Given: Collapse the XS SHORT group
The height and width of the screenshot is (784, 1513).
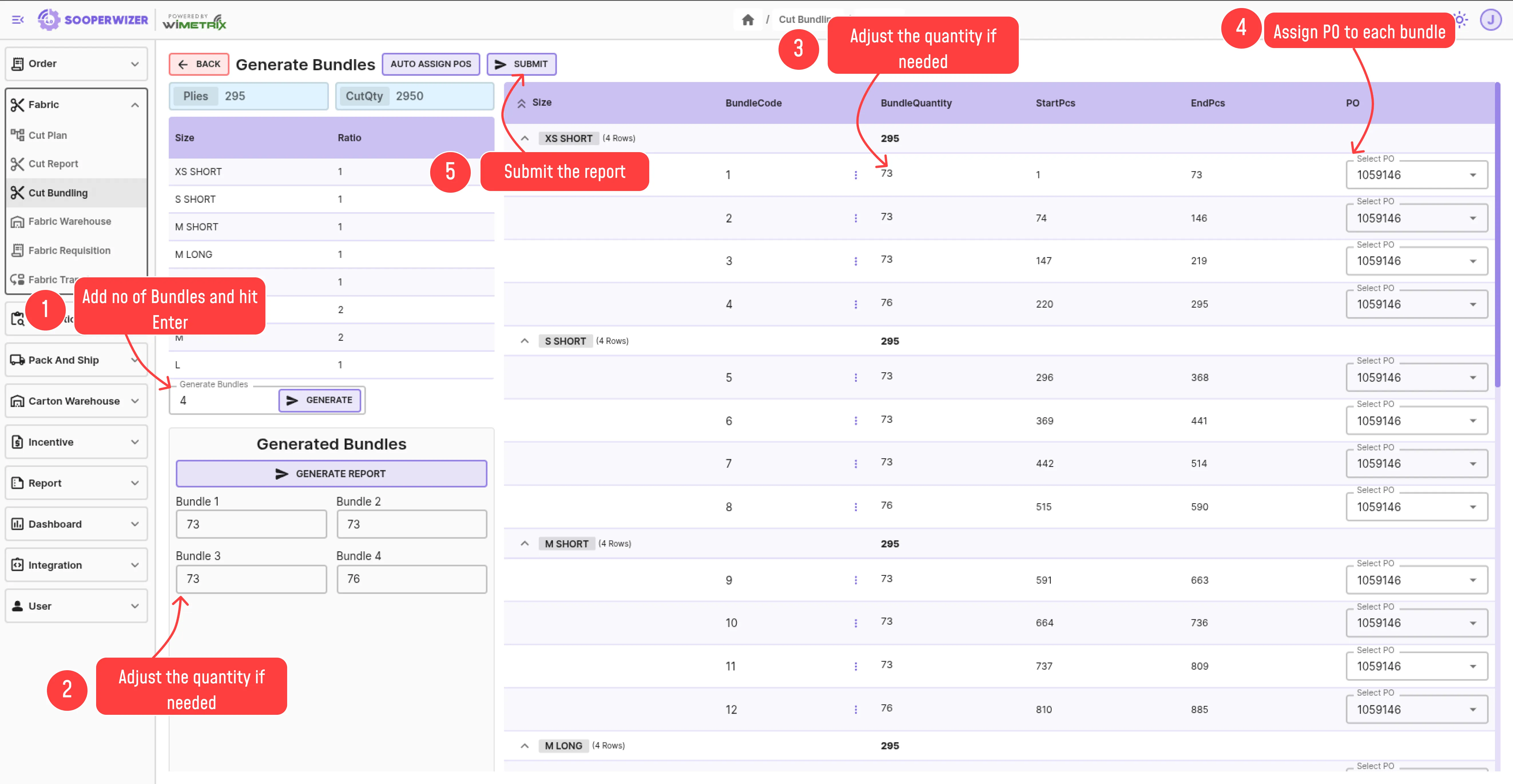Looking at the screenshot, I should [x=525, y=139].
